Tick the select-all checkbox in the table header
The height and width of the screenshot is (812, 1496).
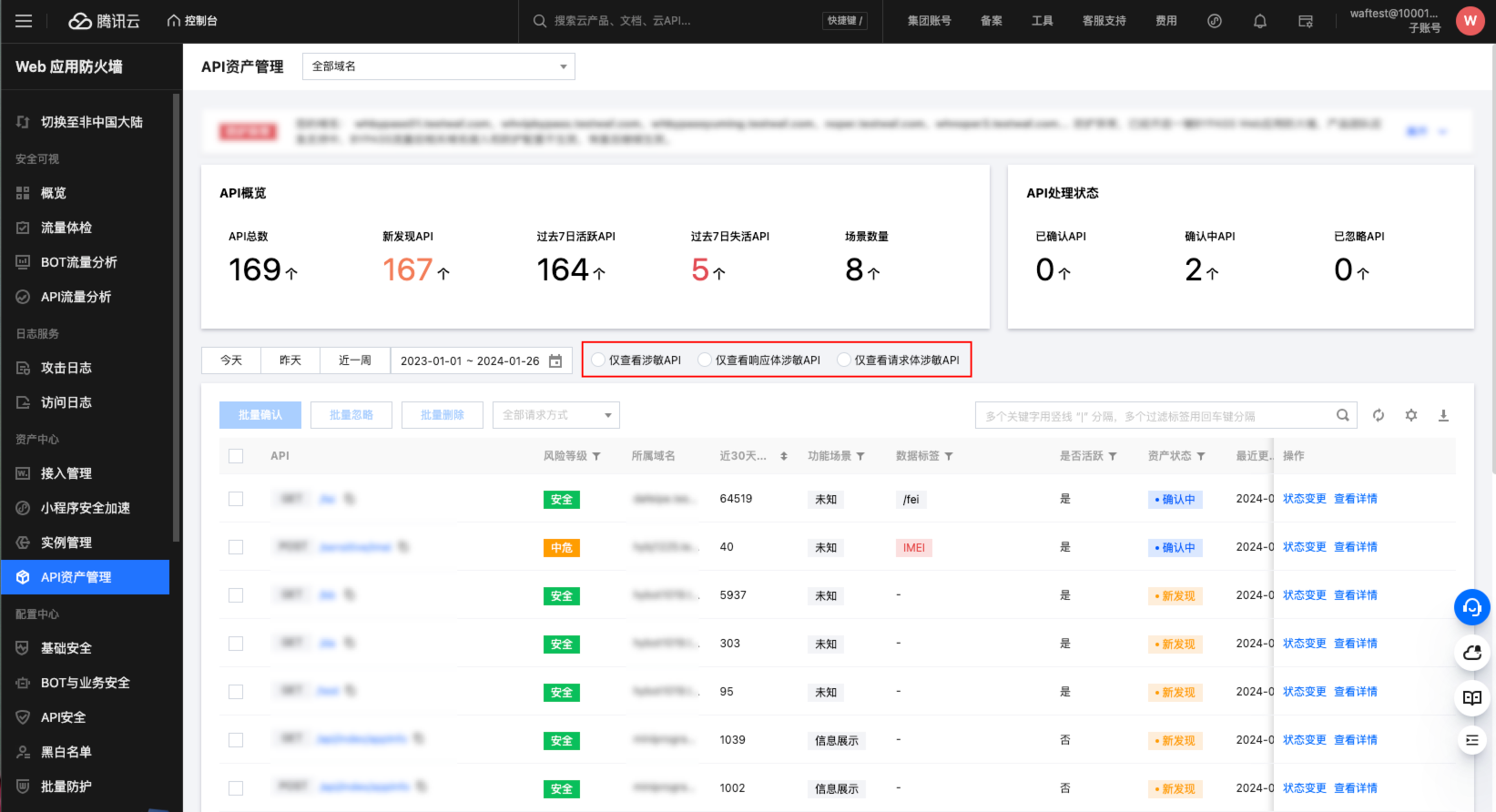(236, 456)
